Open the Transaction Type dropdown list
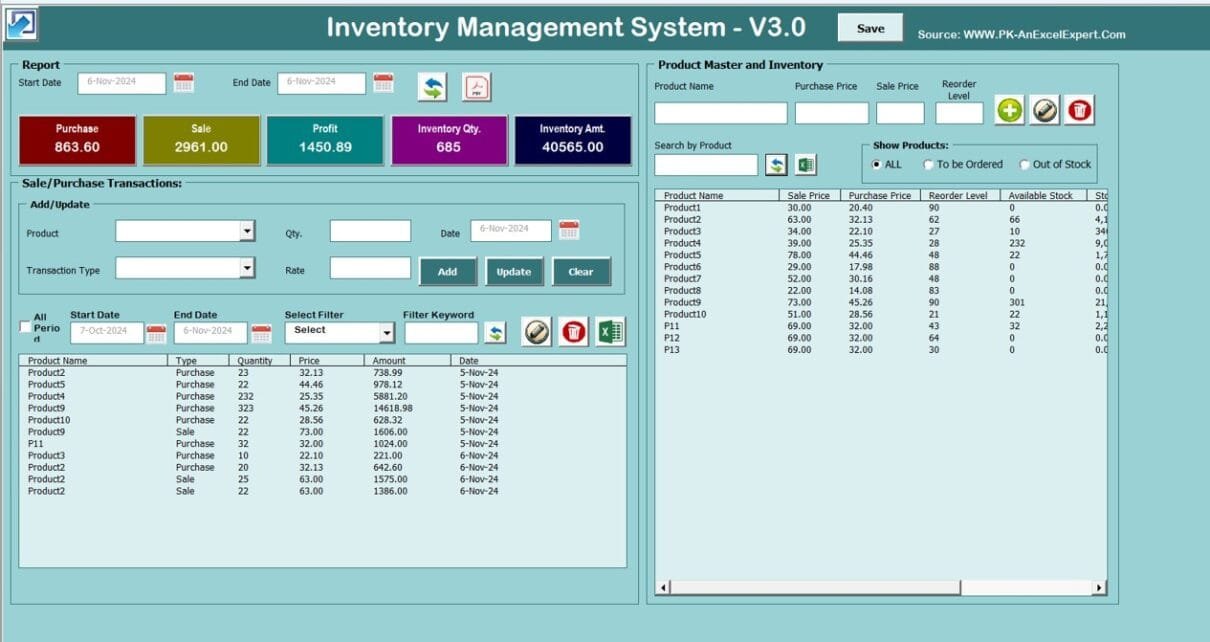 tap(247, 268)
